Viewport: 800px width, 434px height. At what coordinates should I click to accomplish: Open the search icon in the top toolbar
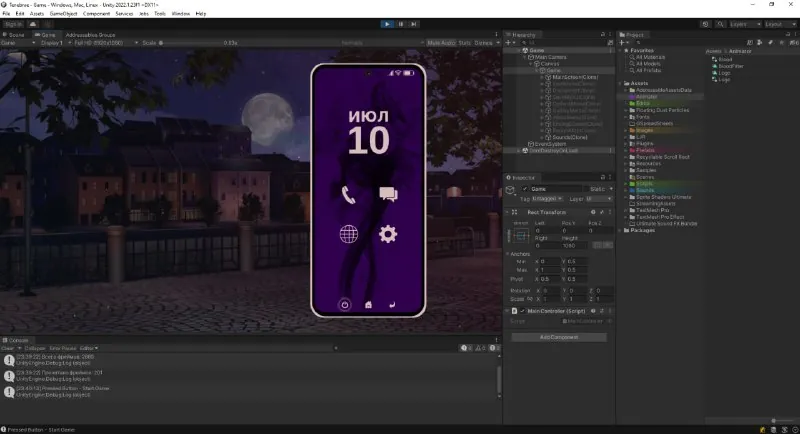720,24
